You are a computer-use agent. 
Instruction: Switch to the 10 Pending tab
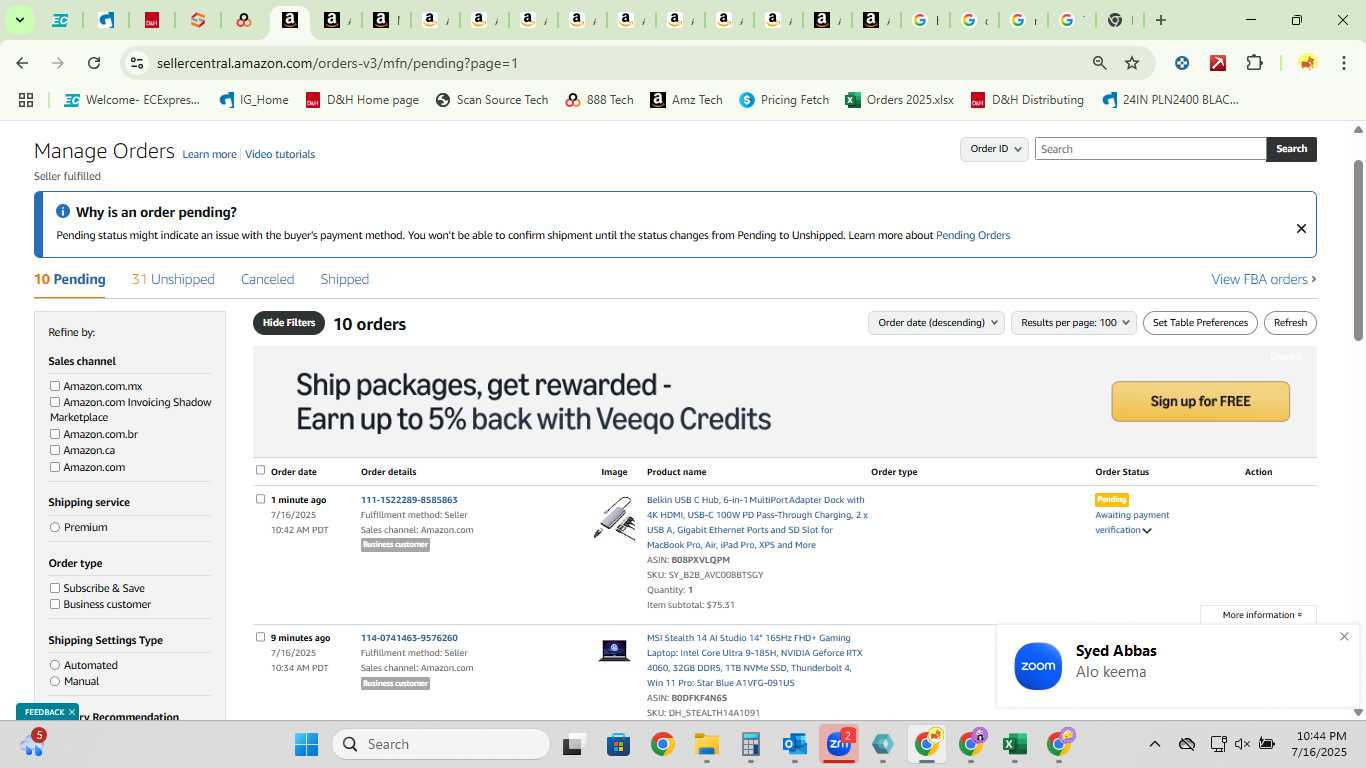click(70, 279)
